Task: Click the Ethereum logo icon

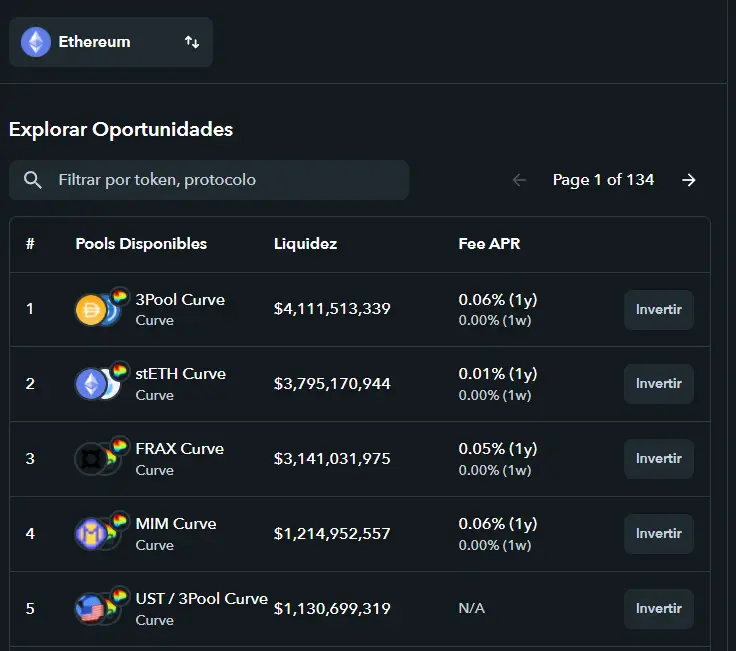Action: [x=36, y=42]
